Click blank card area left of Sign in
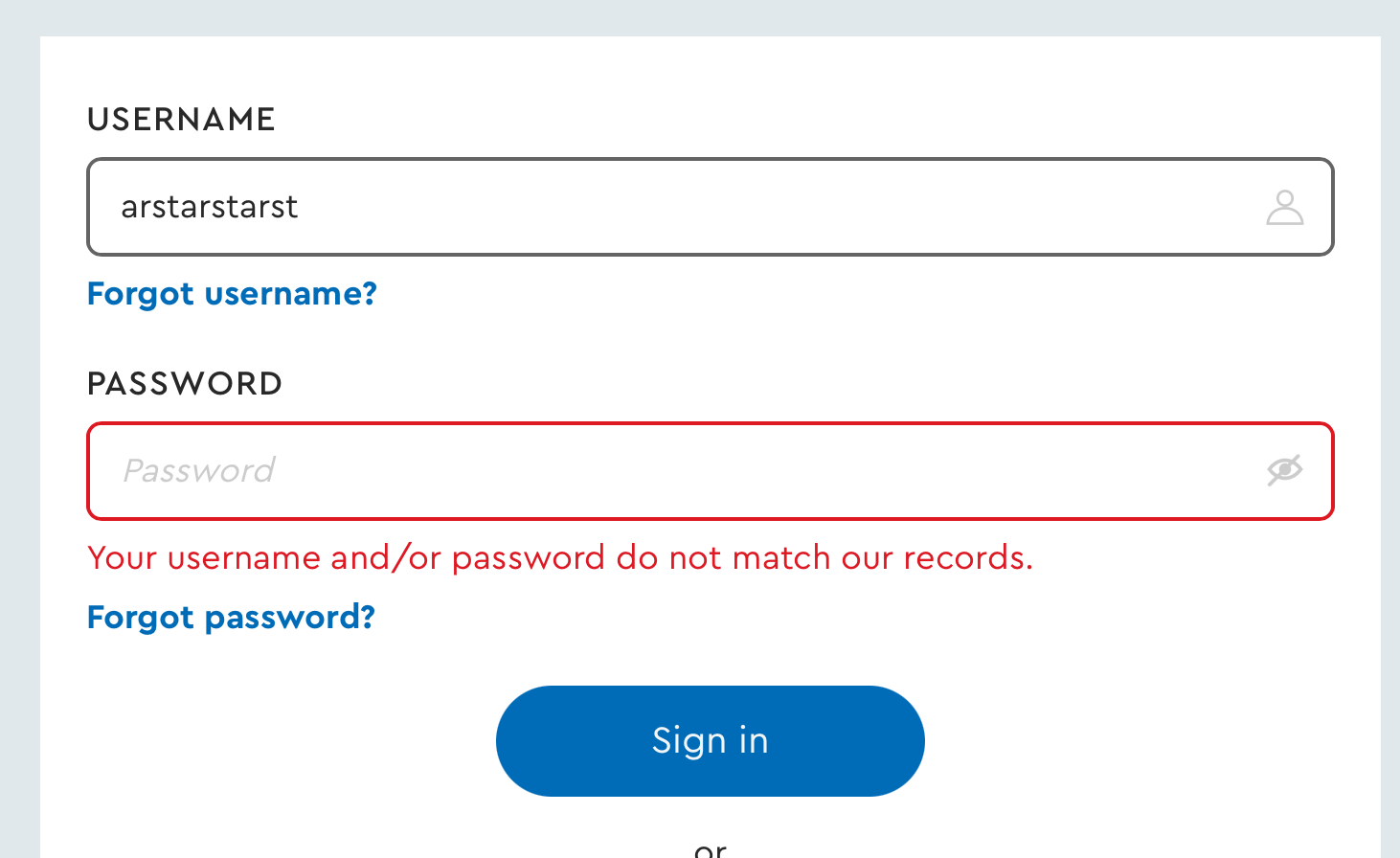 (268, 740)
